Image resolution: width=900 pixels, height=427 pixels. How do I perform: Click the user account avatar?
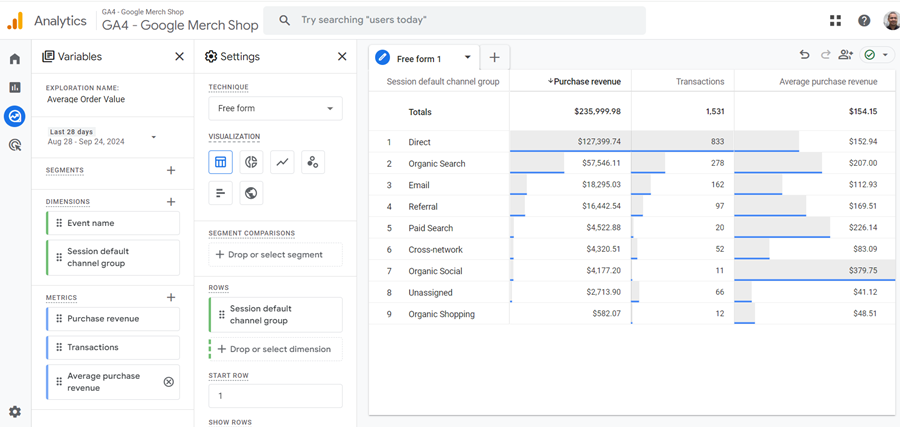(x=891, y=21)
